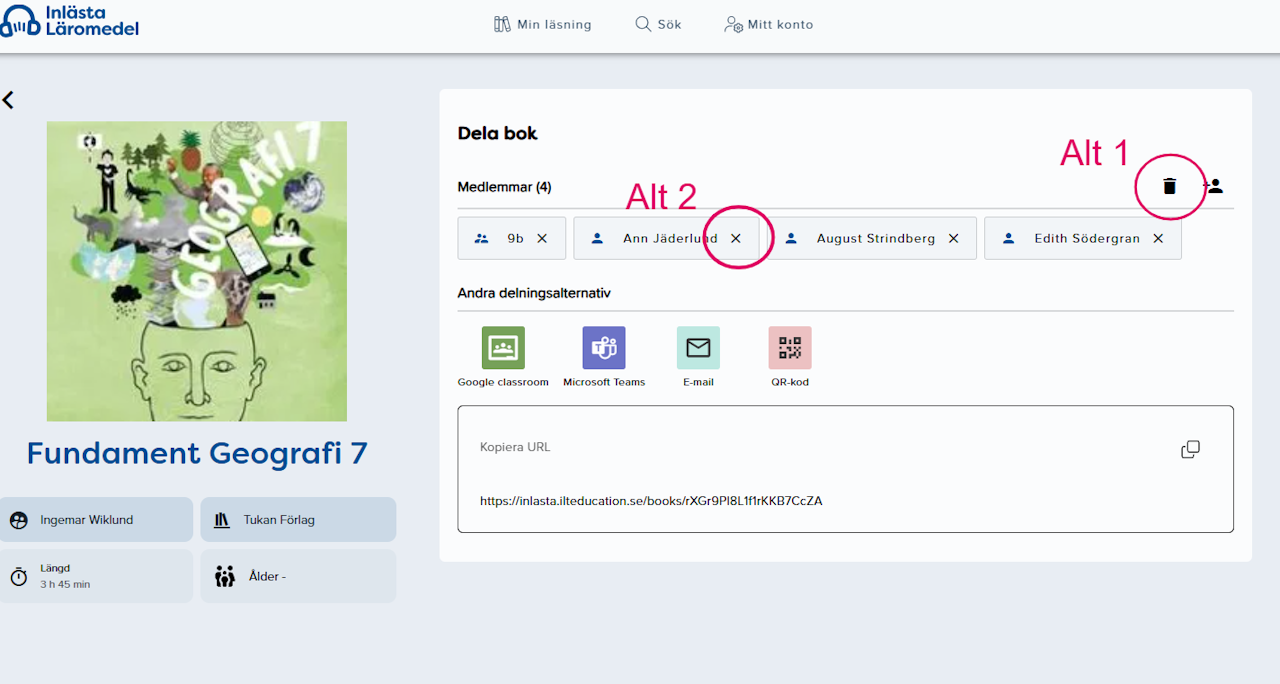The height and width of the screenshot is (684, 1280).
Task: Click the book URL text
Action: (651, 500)
